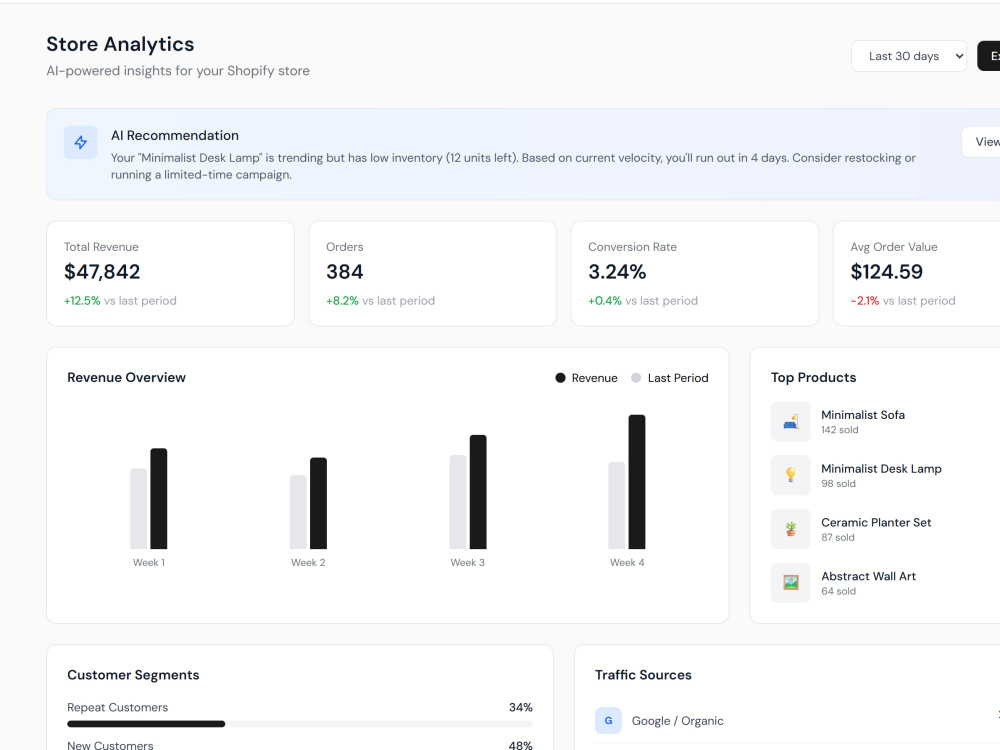1000x750 pixels.
Task: Click the Customer Segments heading
Action: tap(133, 675)
